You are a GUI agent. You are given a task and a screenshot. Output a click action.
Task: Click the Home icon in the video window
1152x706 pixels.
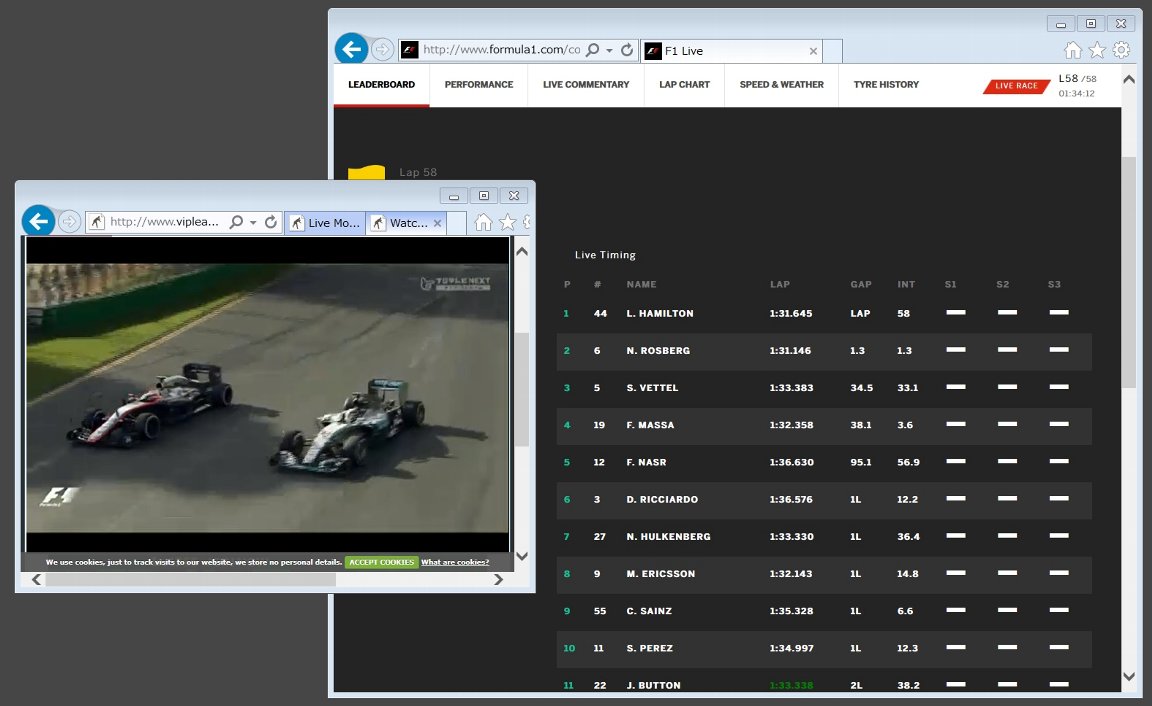coord(483,222)
